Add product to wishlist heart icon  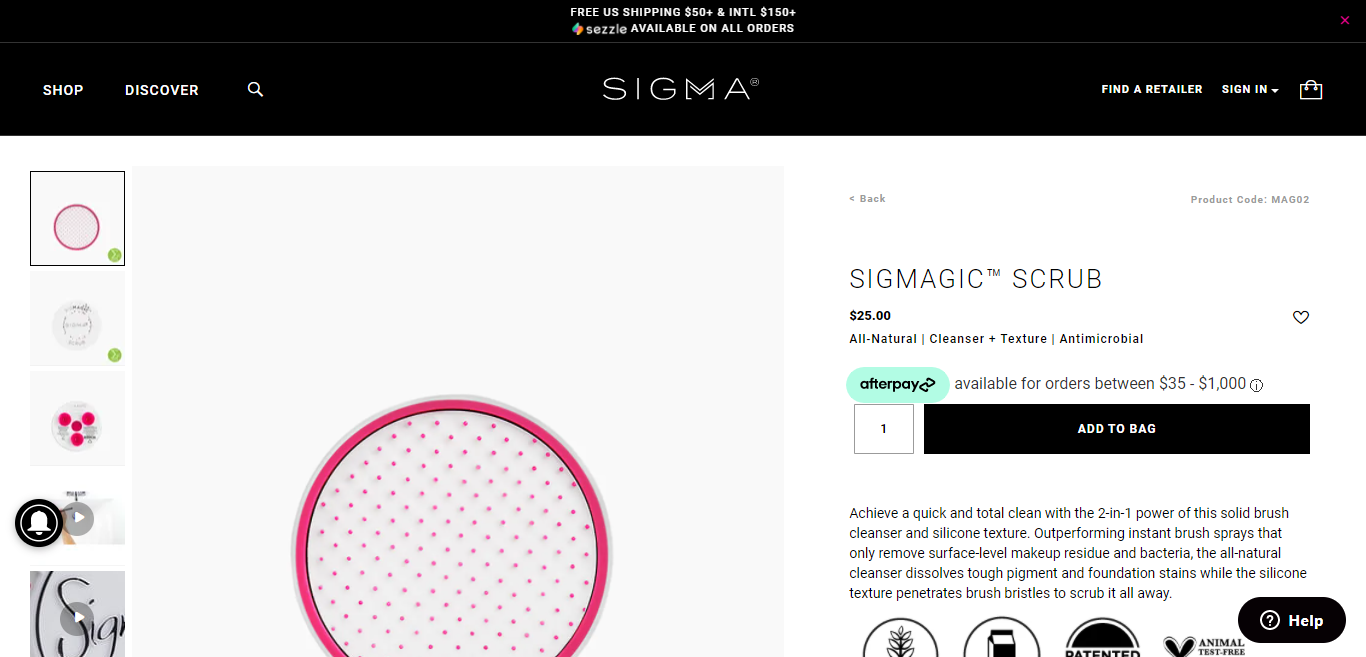[1300, 318]
